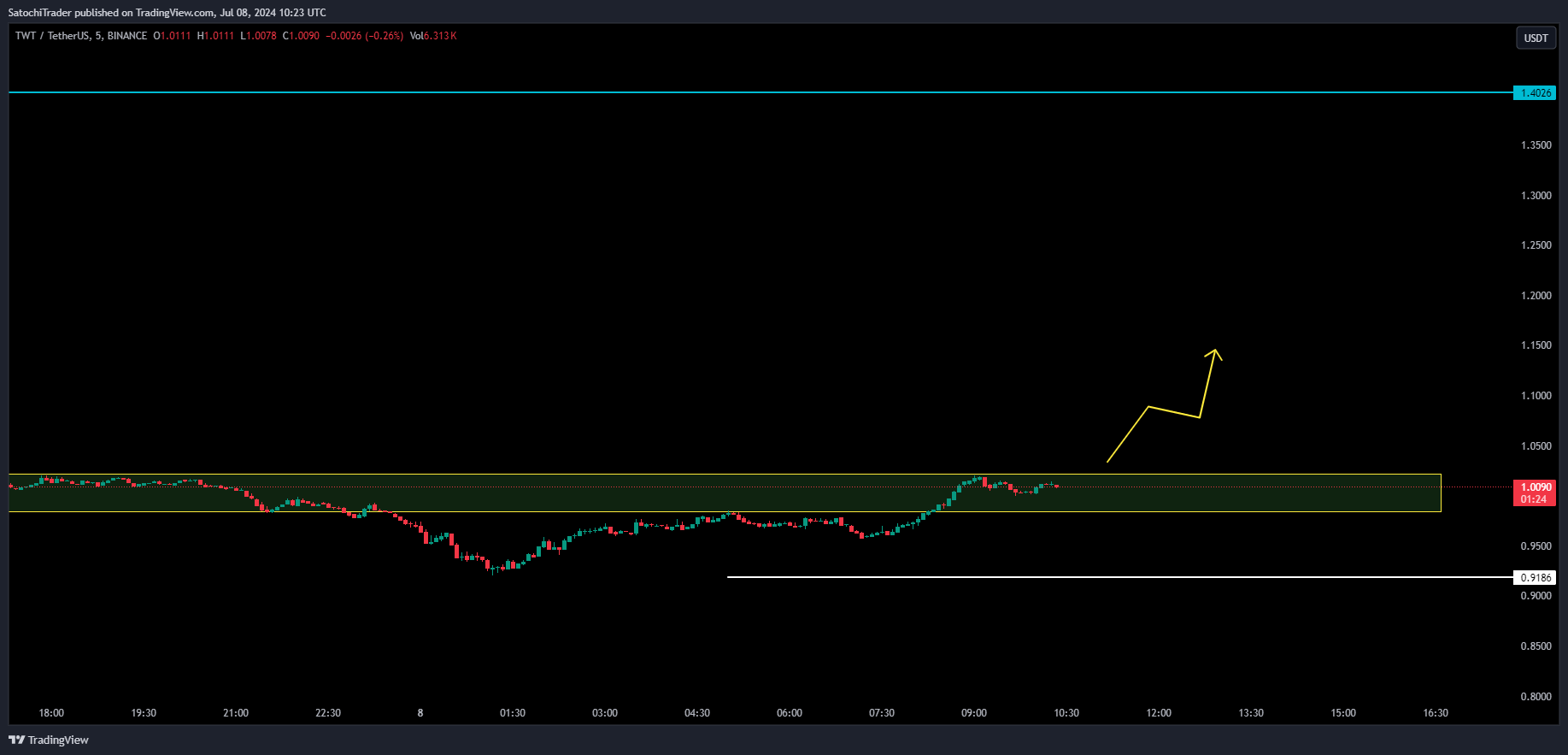Click the 1.1500 price axis label

[1536, 345]
